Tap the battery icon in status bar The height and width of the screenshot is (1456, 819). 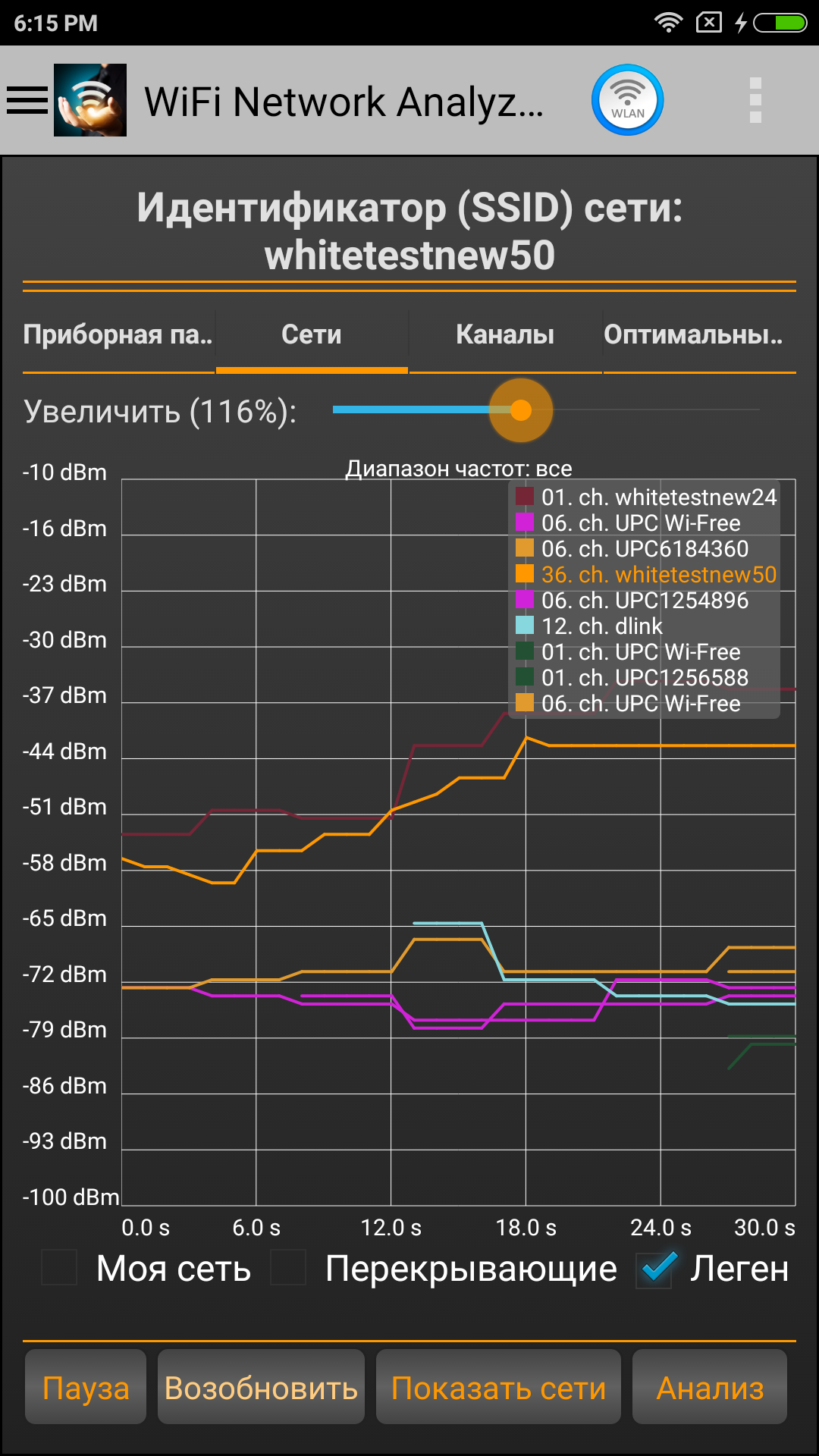coord(780,23)
